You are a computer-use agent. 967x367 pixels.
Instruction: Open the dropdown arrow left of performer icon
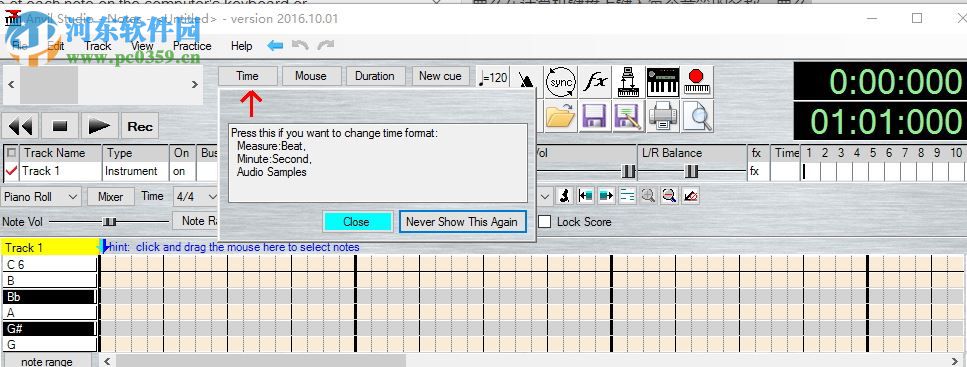point(545,197)
